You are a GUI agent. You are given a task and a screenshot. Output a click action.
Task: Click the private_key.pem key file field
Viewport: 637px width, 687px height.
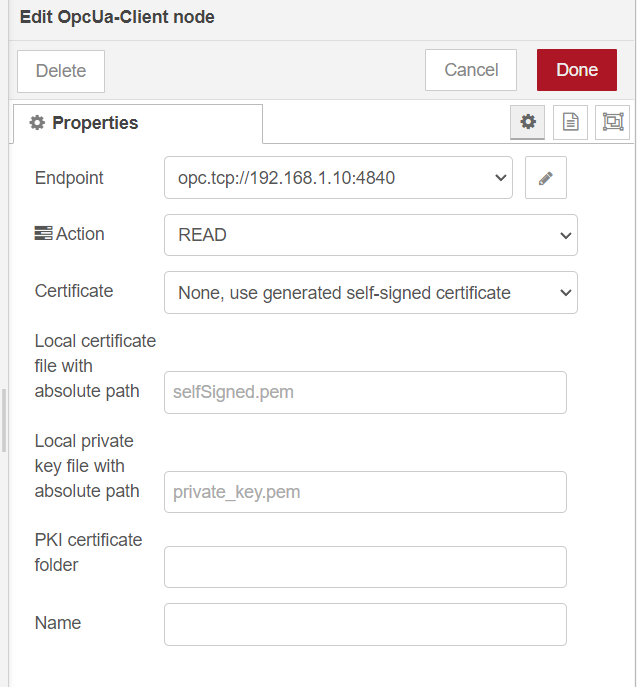[365, 492]
